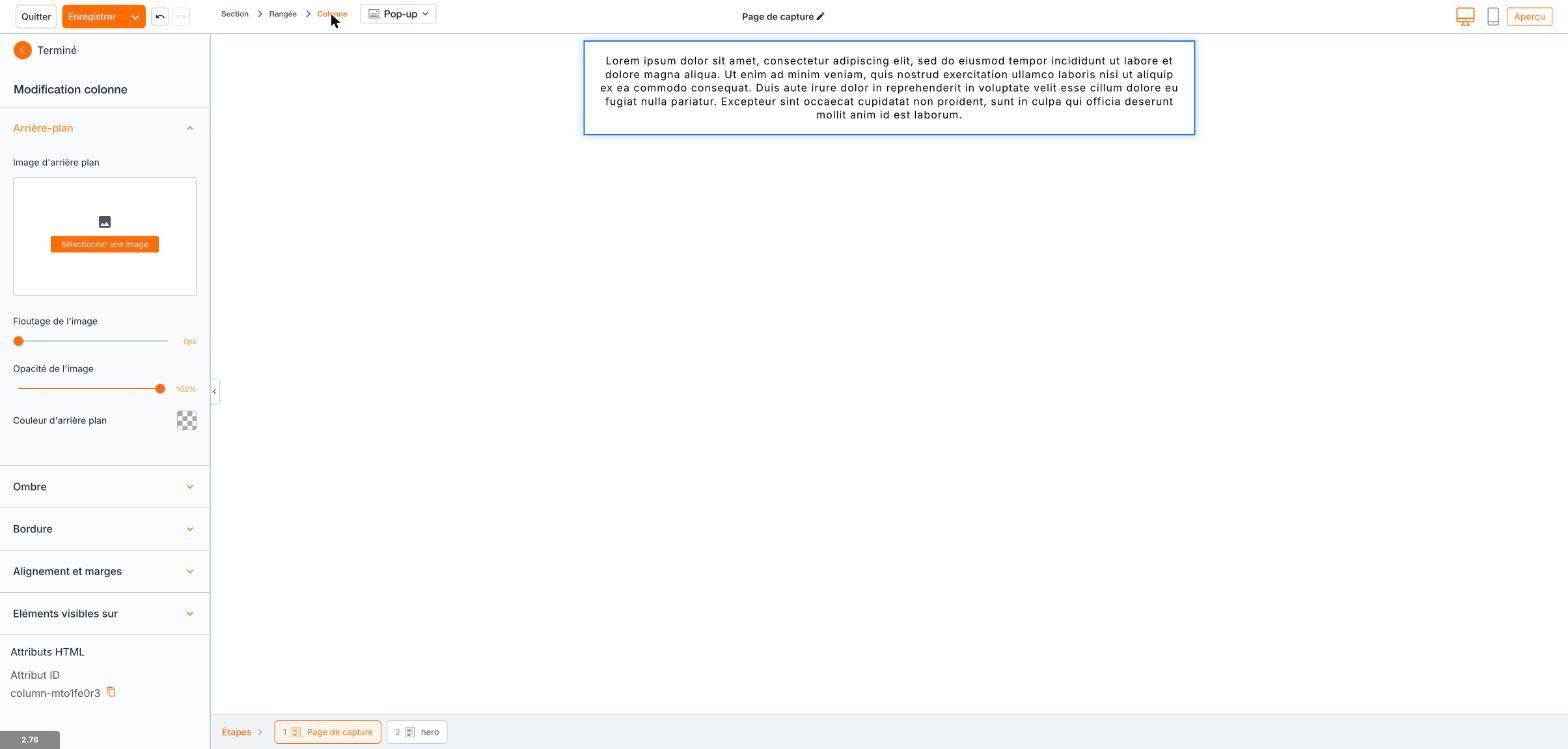This screenshot has width=1568, height=749.
Task: Go to Section breadcrumb
Action: click(x=235, y=14)
